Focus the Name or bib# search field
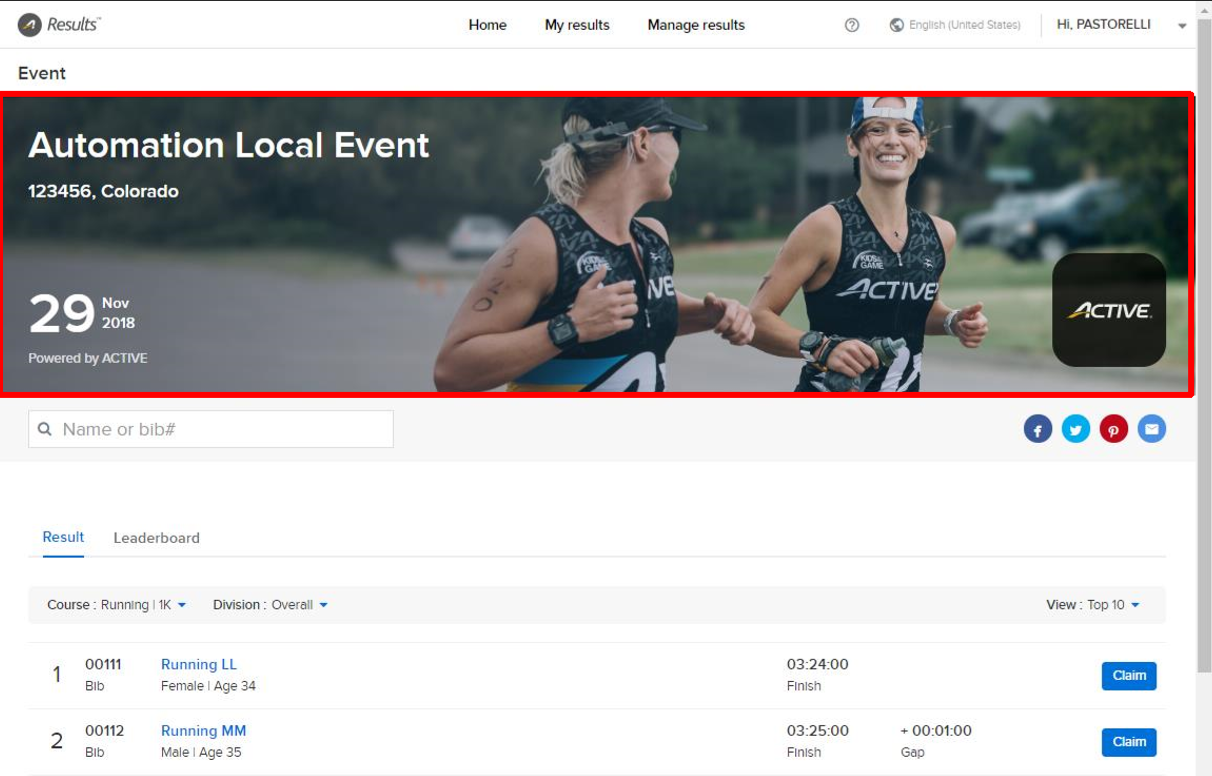The width and height of the screenshot is (1212, 776). click(211, 429)
